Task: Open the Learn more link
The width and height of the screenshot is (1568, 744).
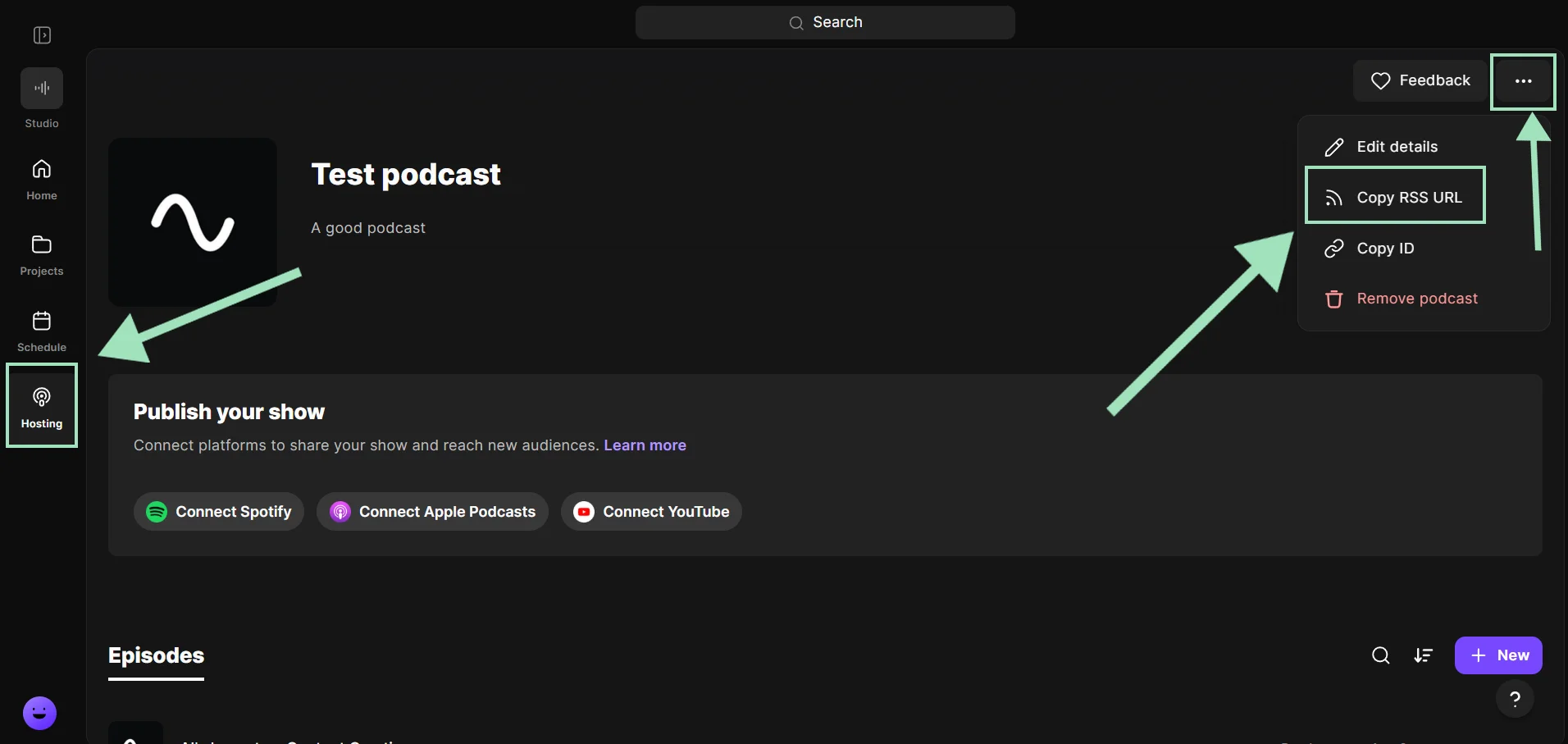Action: (645, 445)
